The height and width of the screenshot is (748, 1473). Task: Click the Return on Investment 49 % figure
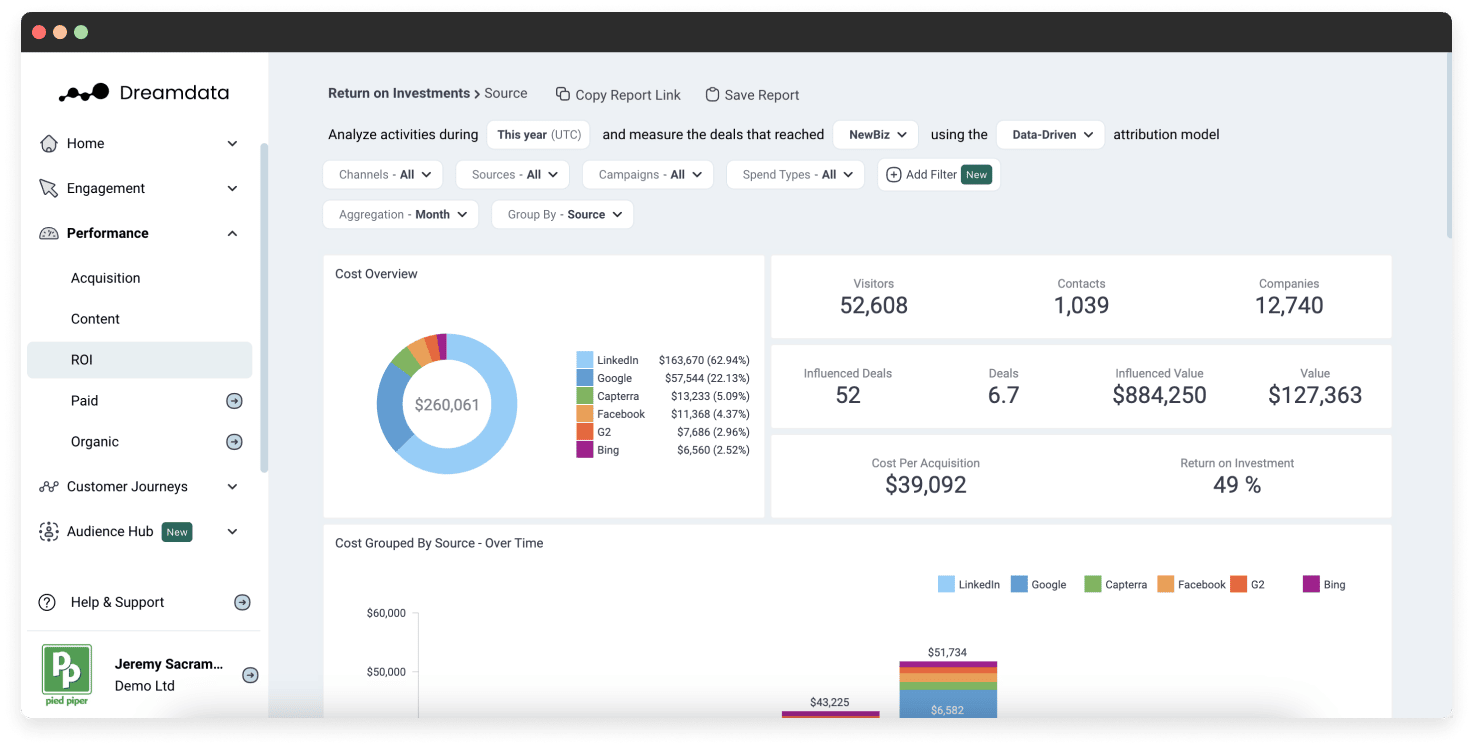point(1237,485)
